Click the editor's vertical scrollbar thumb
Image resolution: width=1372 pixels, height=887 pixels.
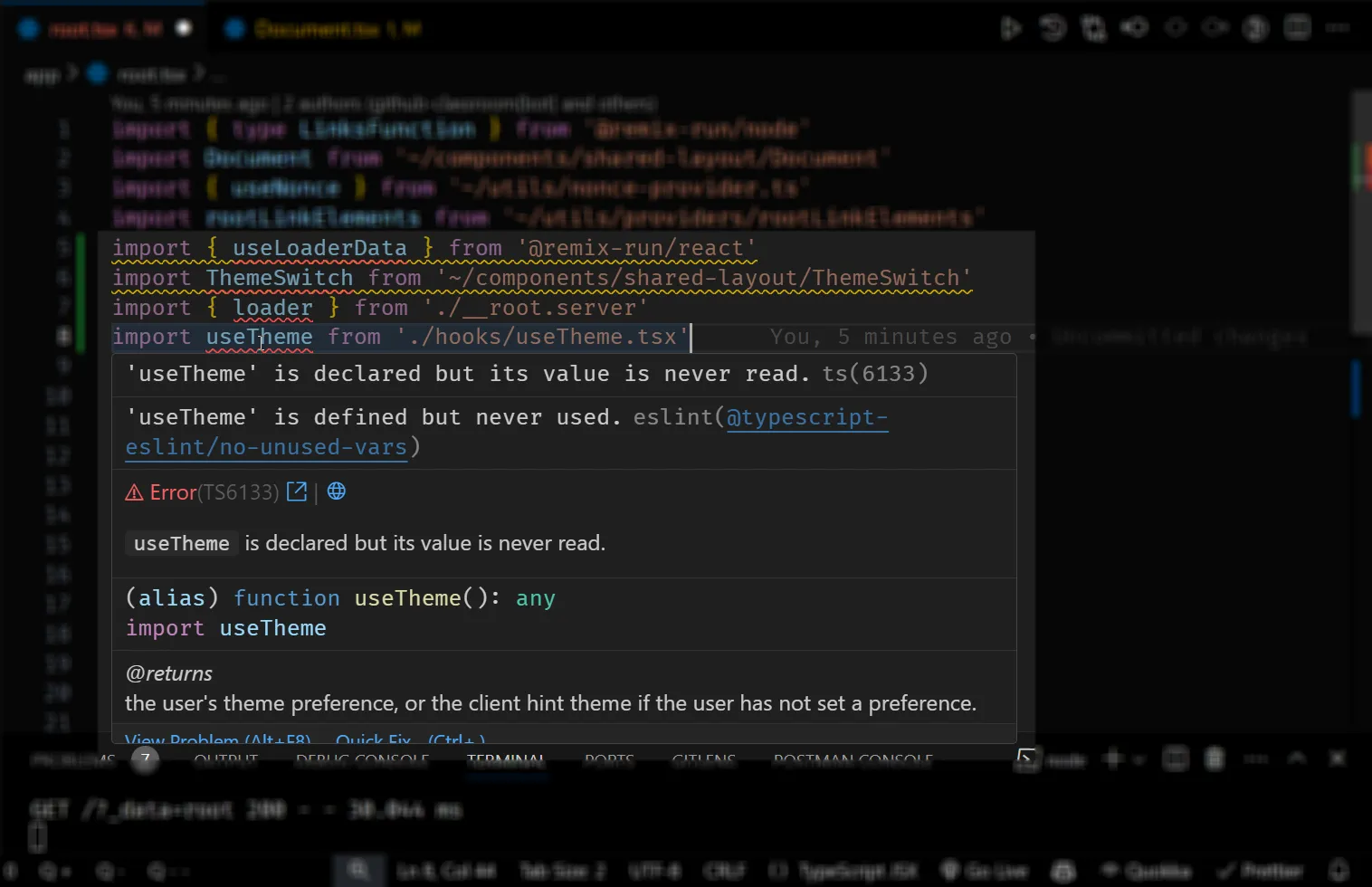(1361, 213)
